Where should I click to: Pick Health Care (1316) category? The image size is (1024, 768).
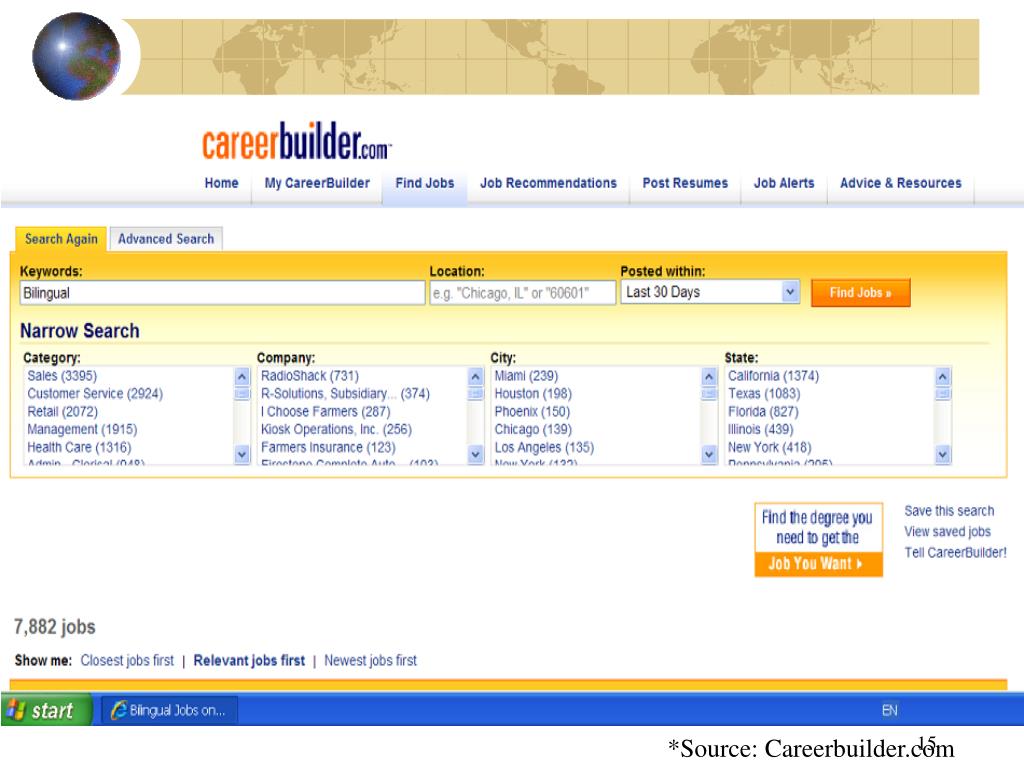click(x=79, y=447)
